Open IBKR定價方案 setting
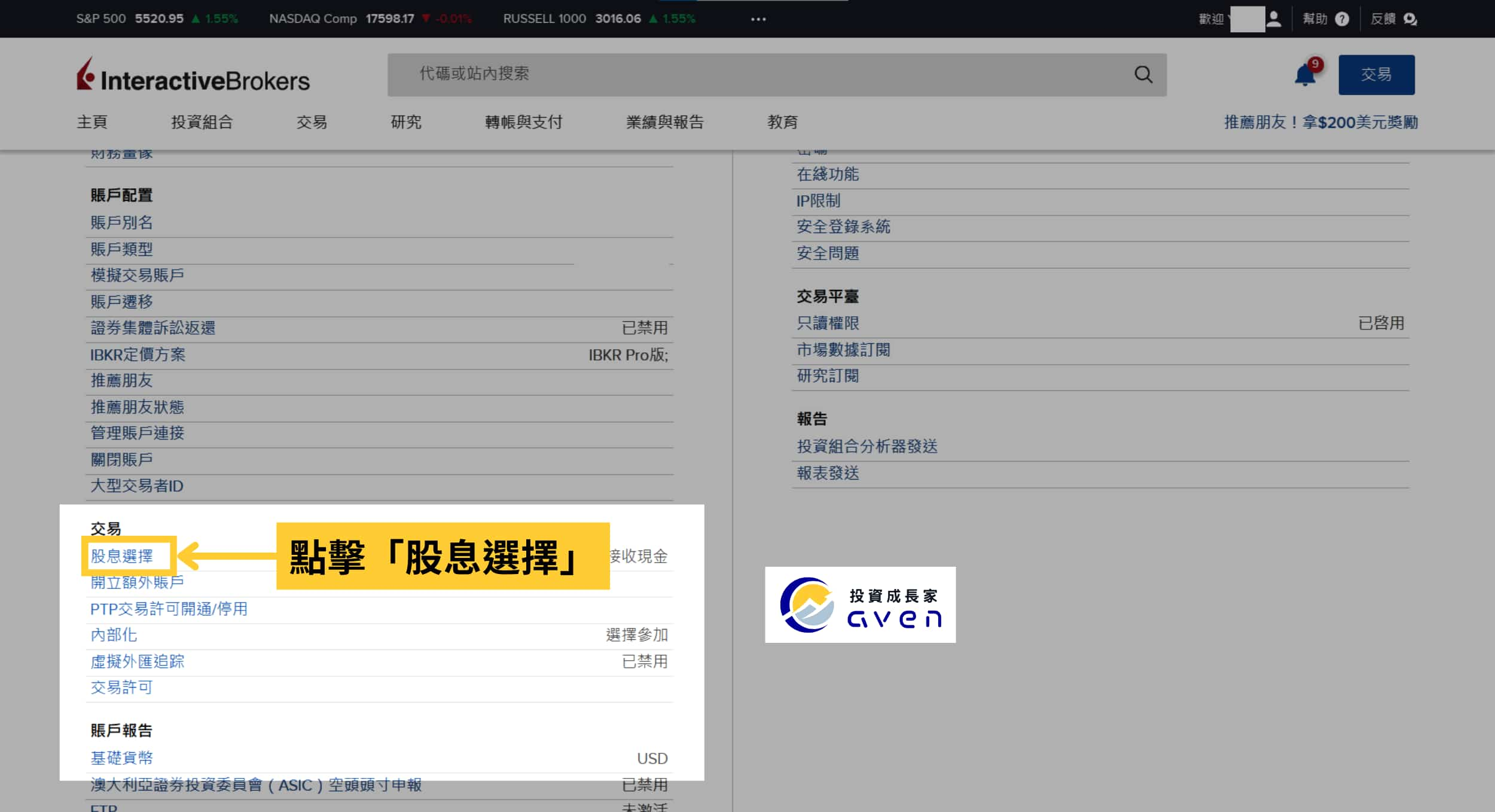The image size is (1495, 812). (138, 355)
